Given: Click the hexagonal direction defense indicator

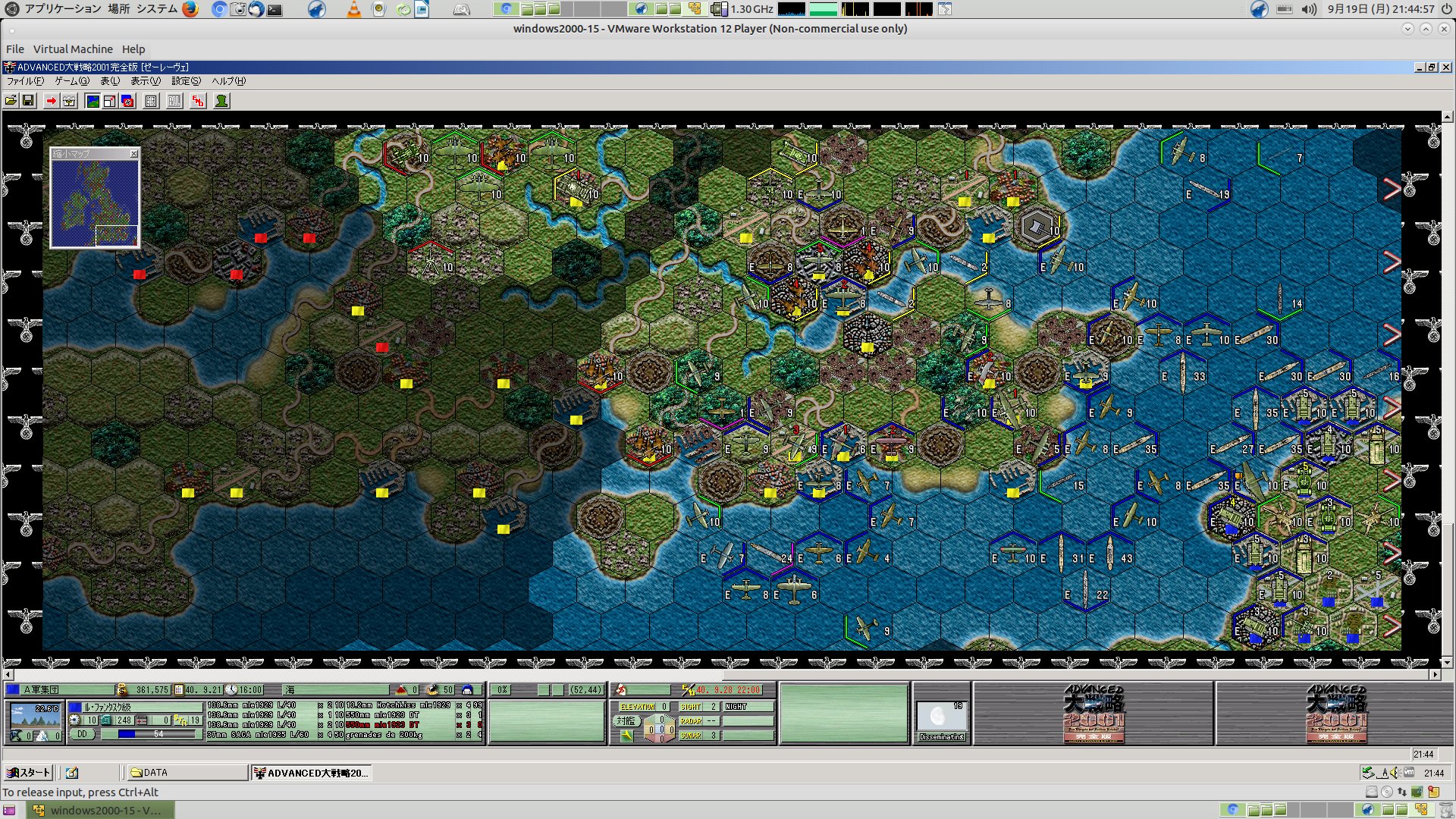Looking at the screenshot, I should click(661, 728).
